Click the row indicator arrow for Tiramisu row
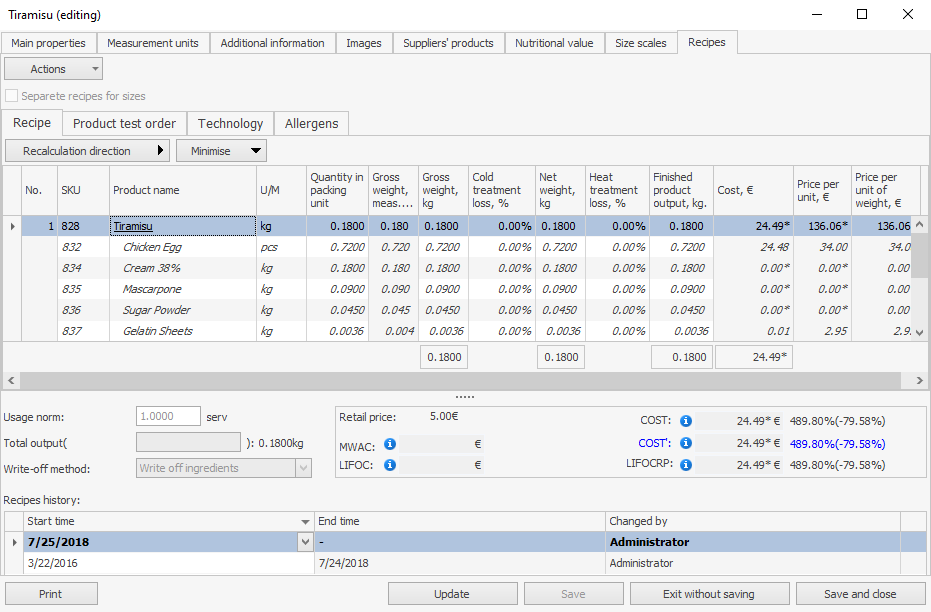This screenshot has width=931, height=612. click(12, 227)
